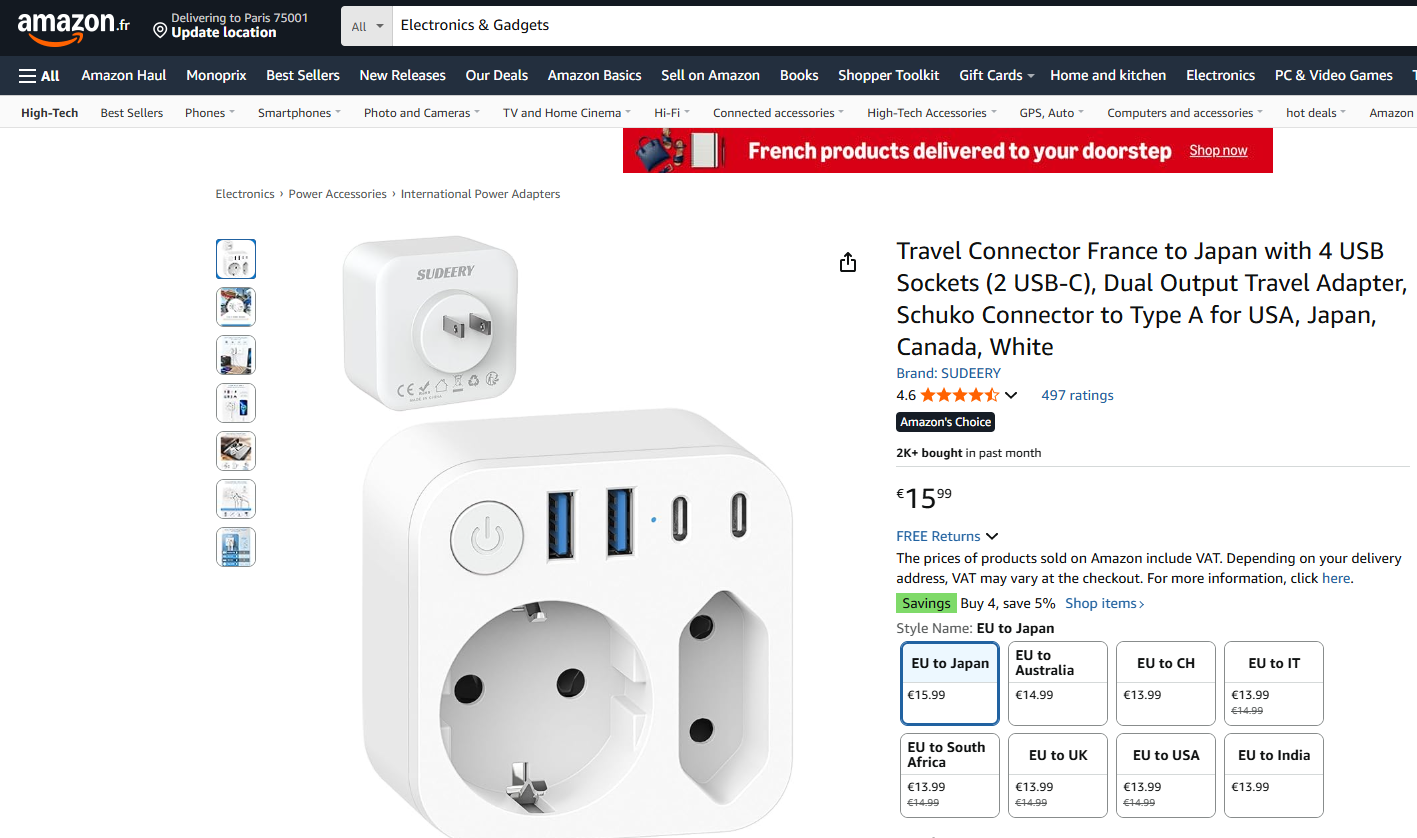Click the Amazon's Choice badge
This screenshot has width=1417, height=838.
(945, 422)
